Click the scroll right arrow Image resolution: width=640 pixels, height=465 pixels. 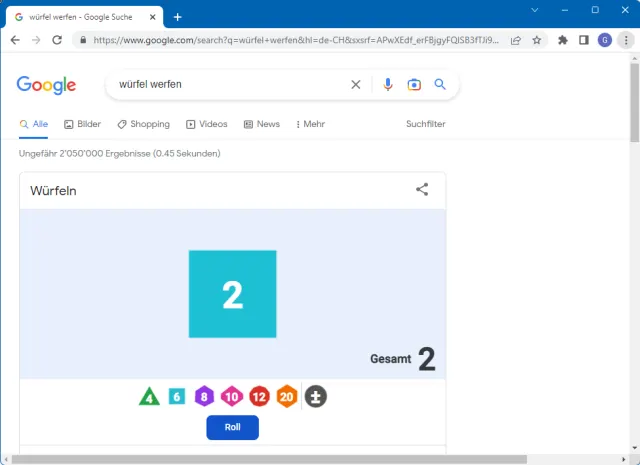click(x=623, y=459)
